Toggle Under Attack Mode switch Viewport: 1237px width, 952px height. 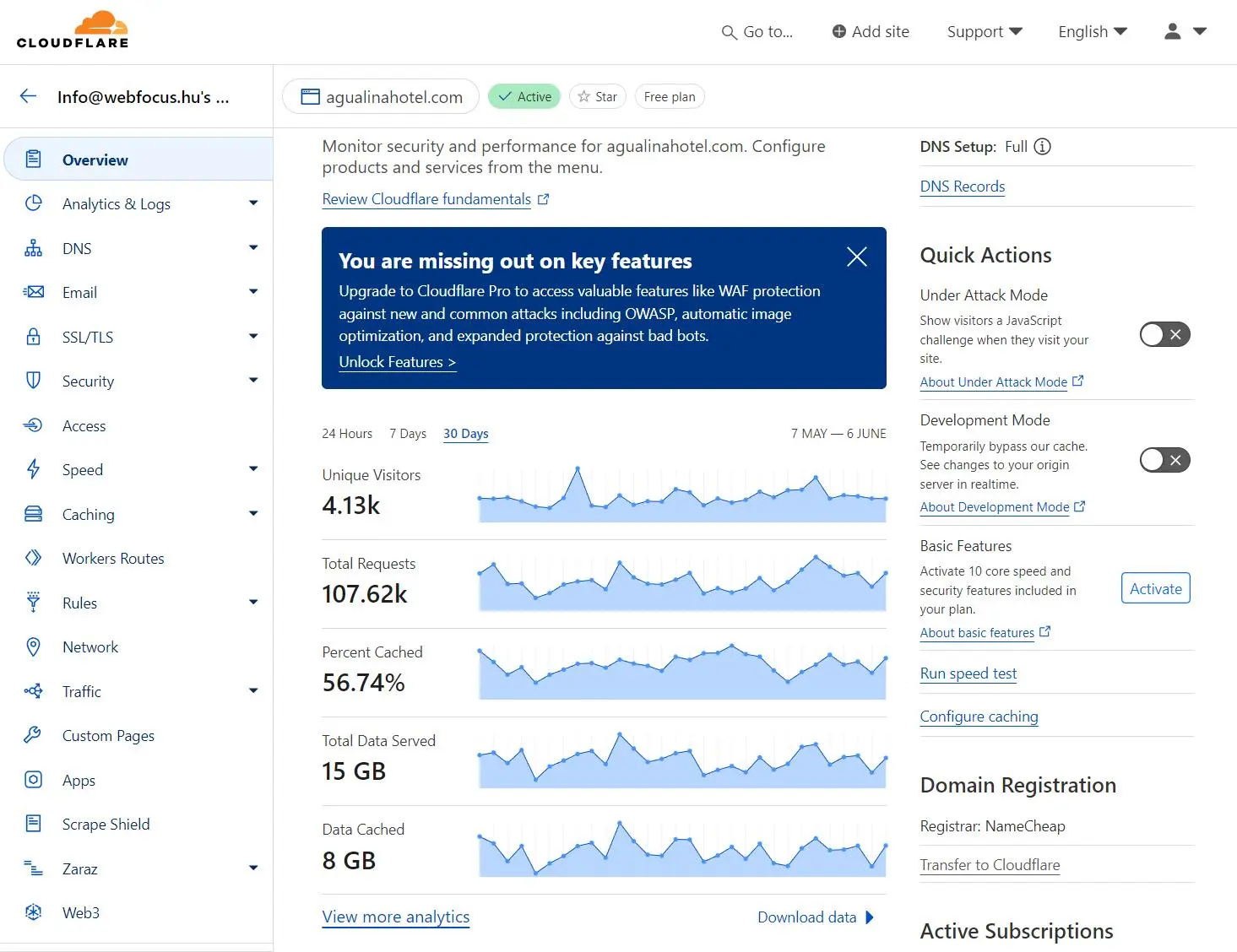pos(1165,334)
